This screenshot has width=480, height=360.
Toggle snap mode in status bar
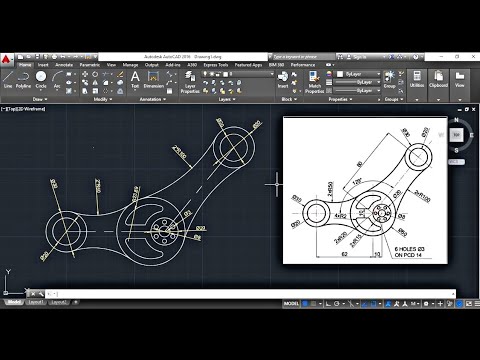pyautogui.click(x=313, y=304)
